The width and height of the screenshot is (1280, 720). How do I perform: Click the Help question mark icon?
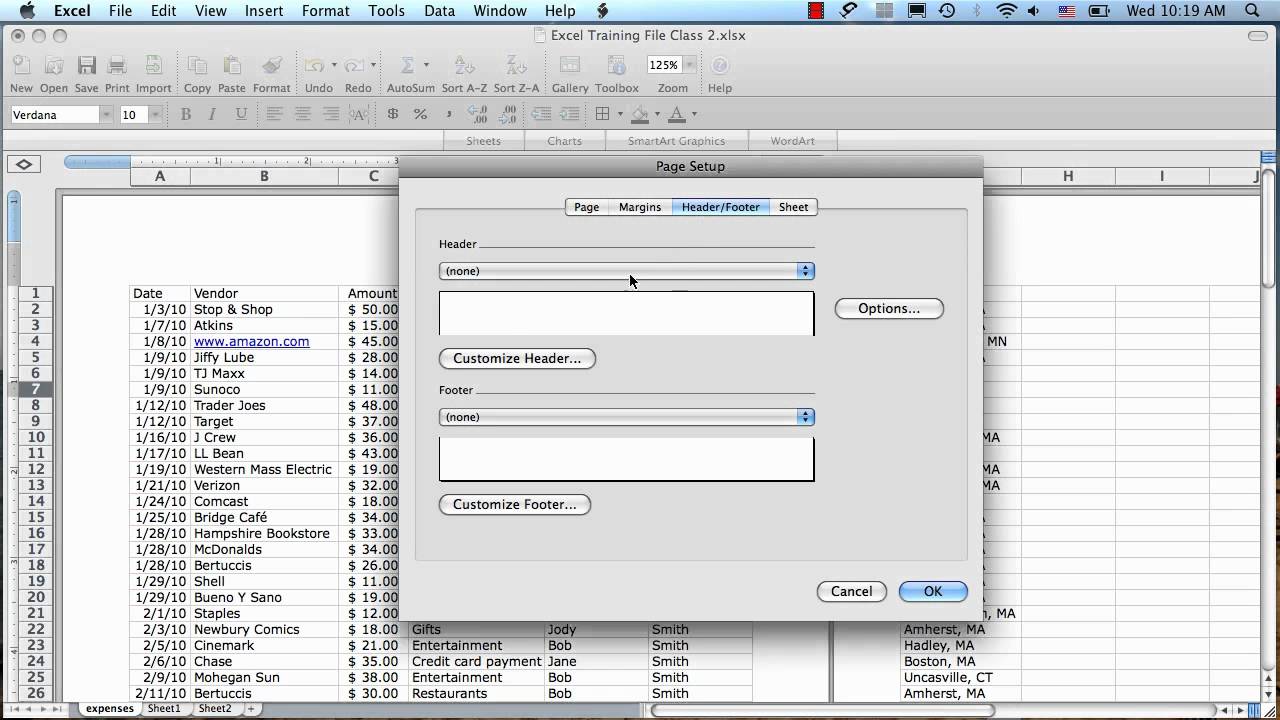tap(720, 66)
